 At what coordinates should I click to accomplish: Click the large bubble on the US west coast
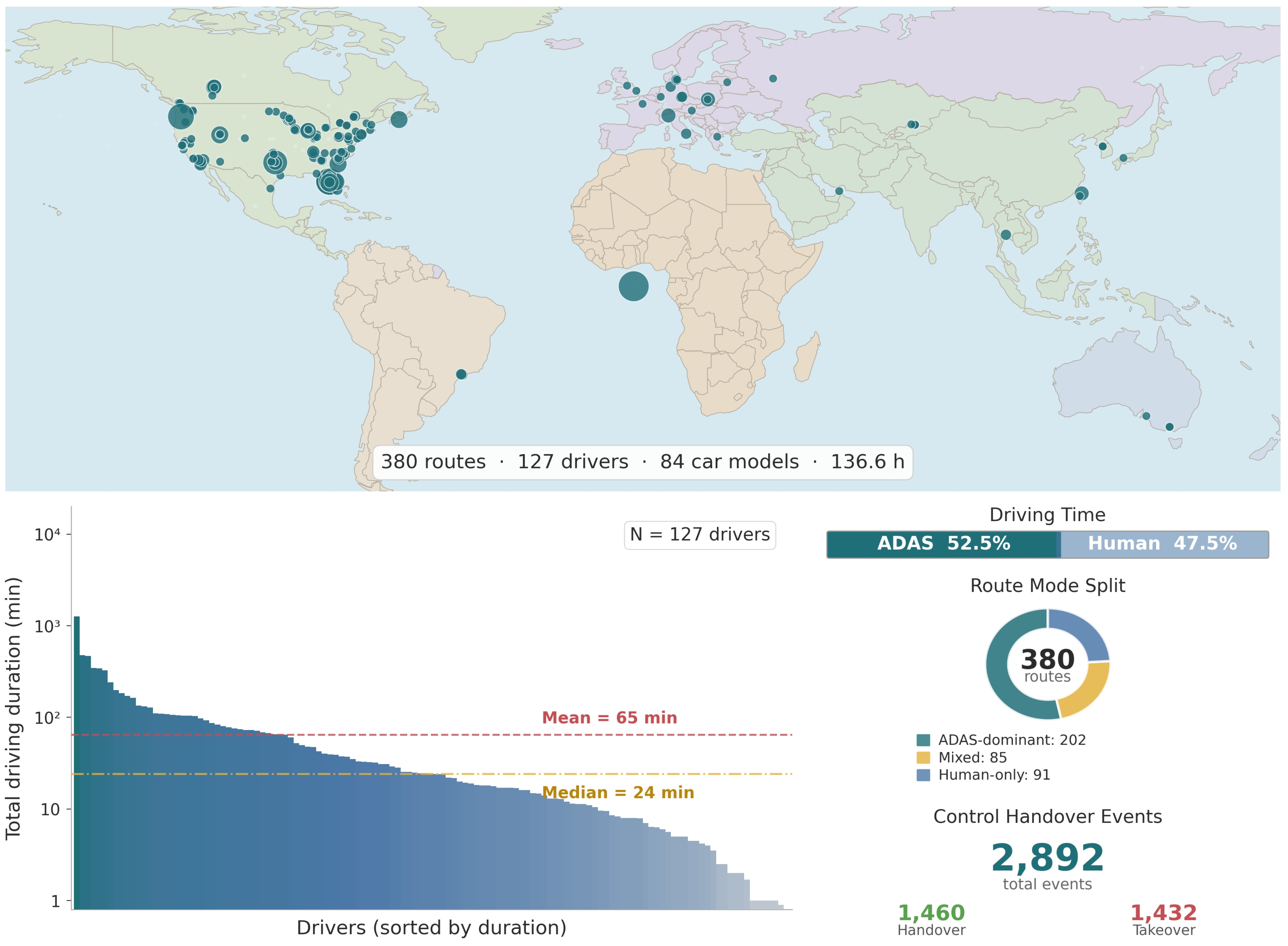[x=181, y=117]
